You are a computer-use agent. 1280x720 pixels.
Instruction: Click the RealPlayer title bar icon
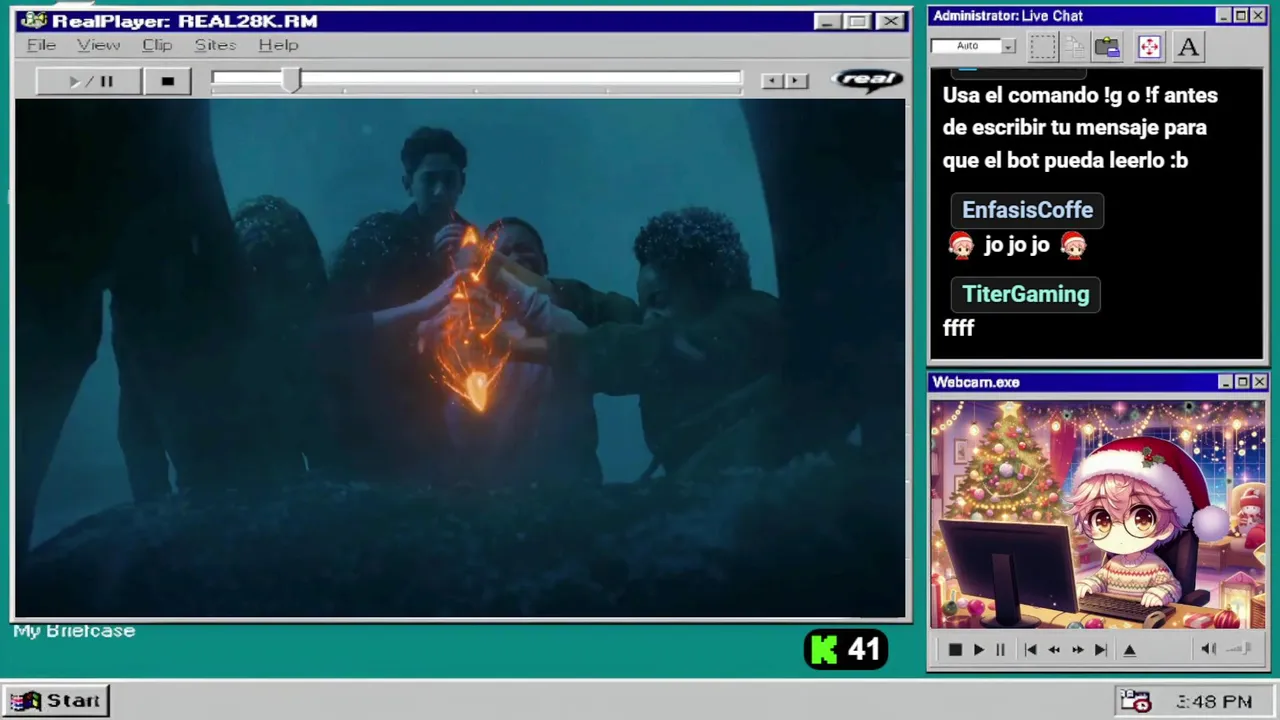tap(33, 21)
